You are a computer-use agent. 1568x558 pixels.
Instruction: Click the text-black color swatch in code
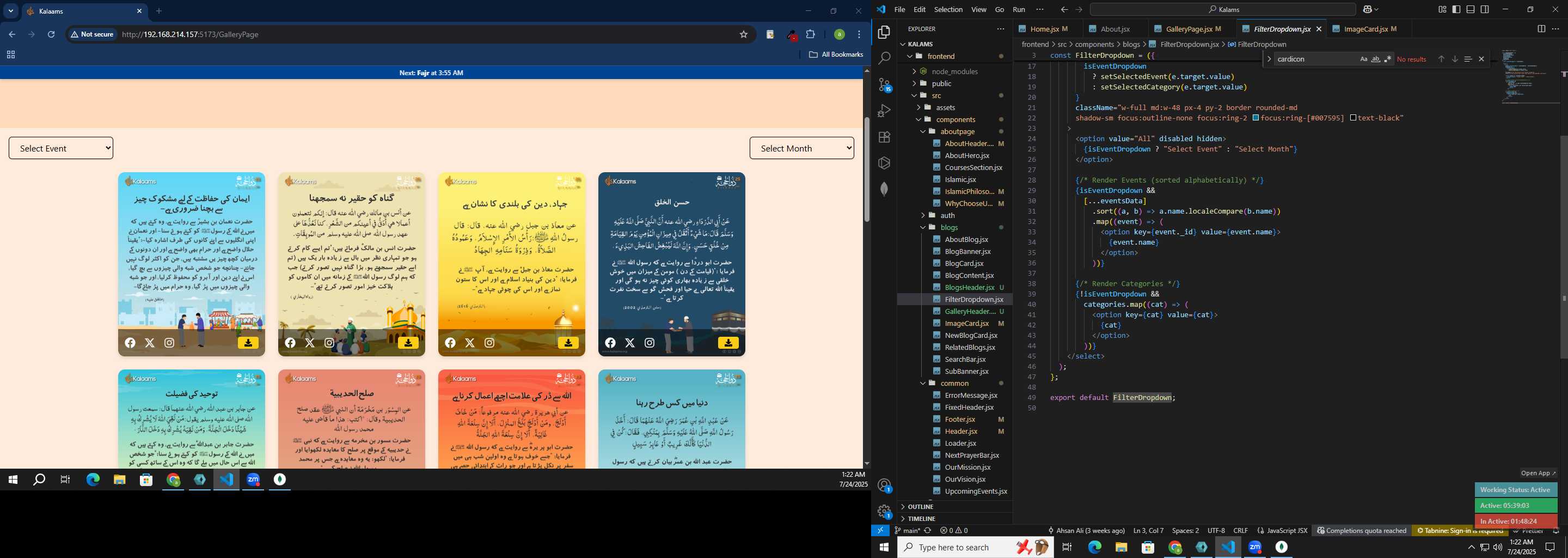1353,118
